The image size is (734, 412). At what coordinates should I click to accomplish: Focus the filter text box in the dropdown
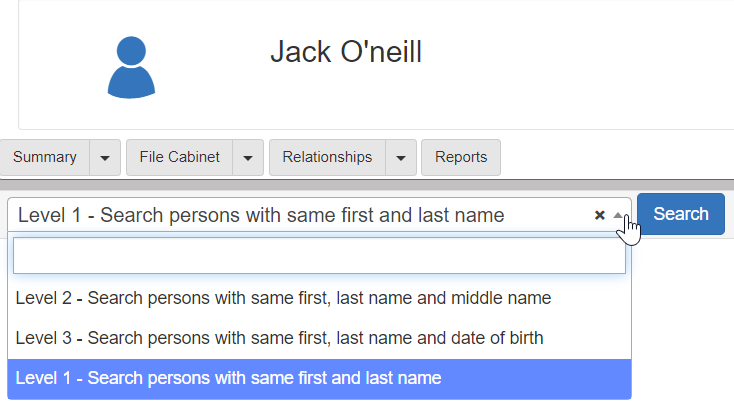319,256
